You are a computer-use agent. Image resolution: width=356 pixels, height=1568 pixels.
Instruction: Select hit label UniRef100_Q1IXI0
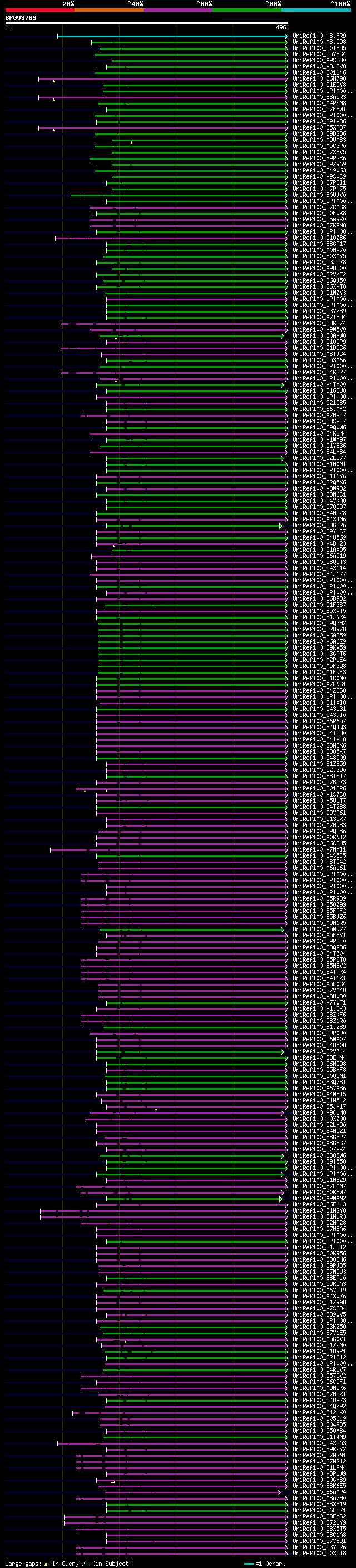pyautogui.click(x=319, y=703)
